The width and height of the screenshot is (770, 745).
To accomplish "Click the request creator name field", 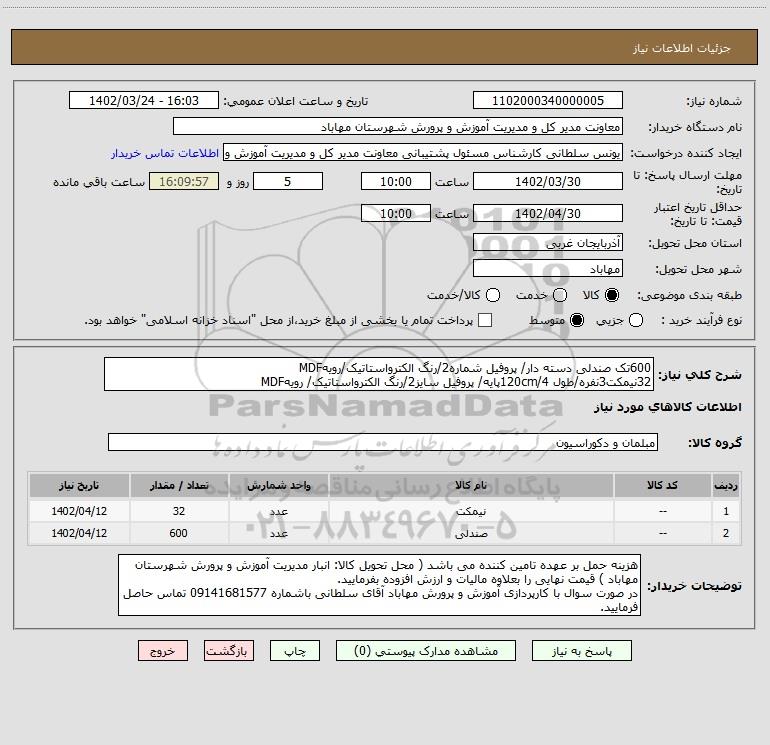I will (423, 152).
